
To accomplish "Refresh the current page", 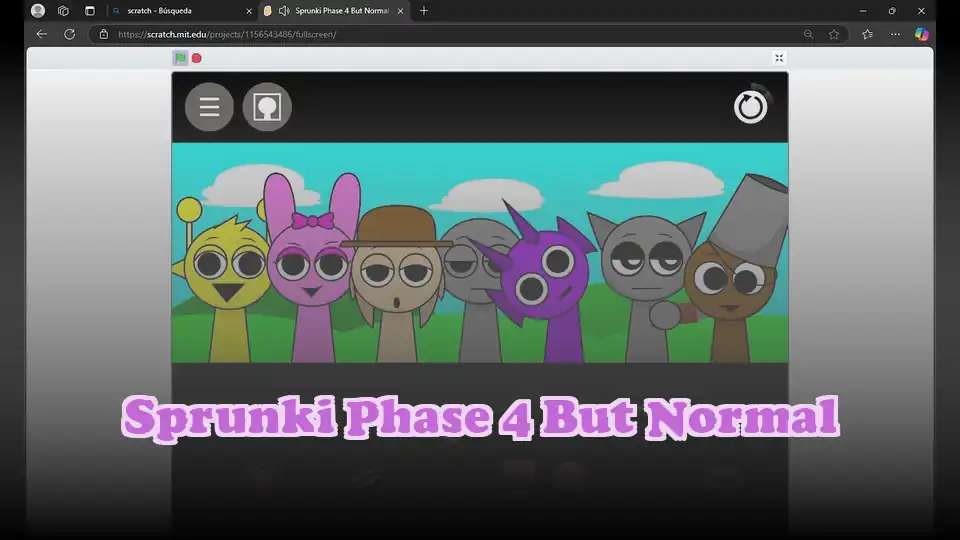I will (x=69, y=34).
